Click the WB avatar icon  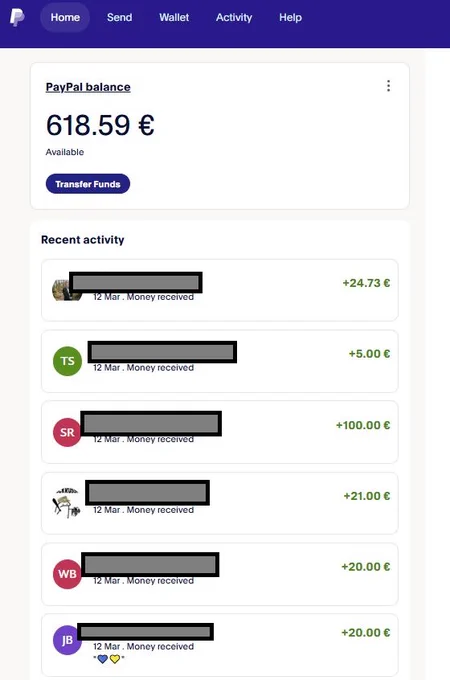(x=67, y=574)
